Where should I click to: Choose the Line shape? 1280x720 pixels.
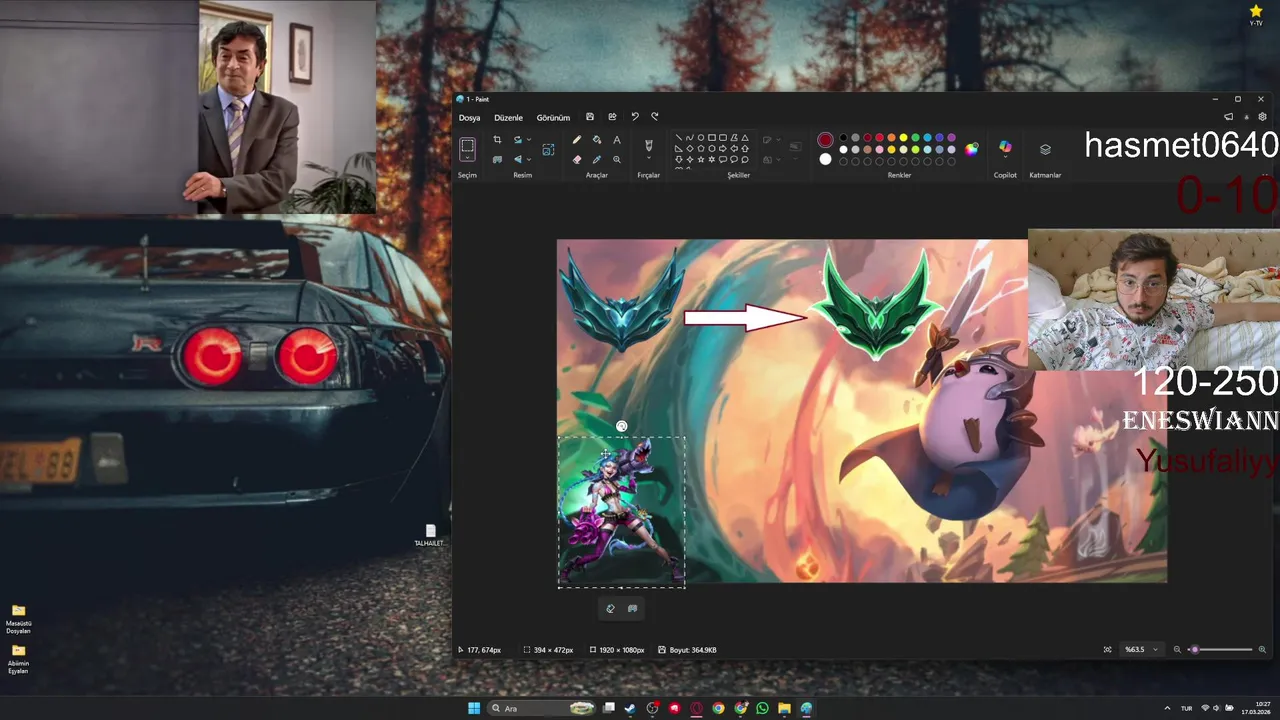pos(679,137)
